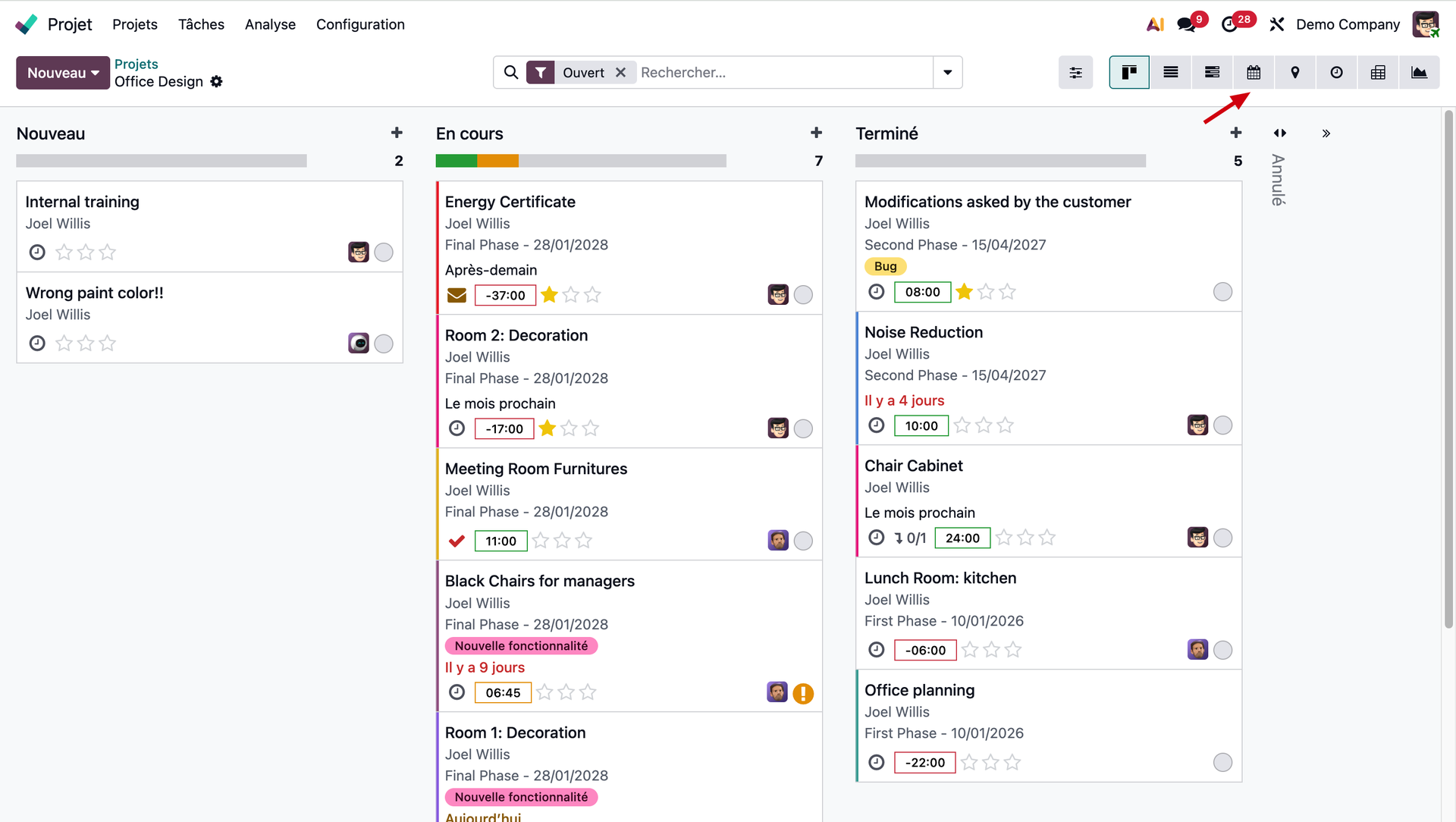The height and width of the screenshot is (822, 1456).
Task: Remove the Ouvert filter tag
Action: click(x=620, y=73)
